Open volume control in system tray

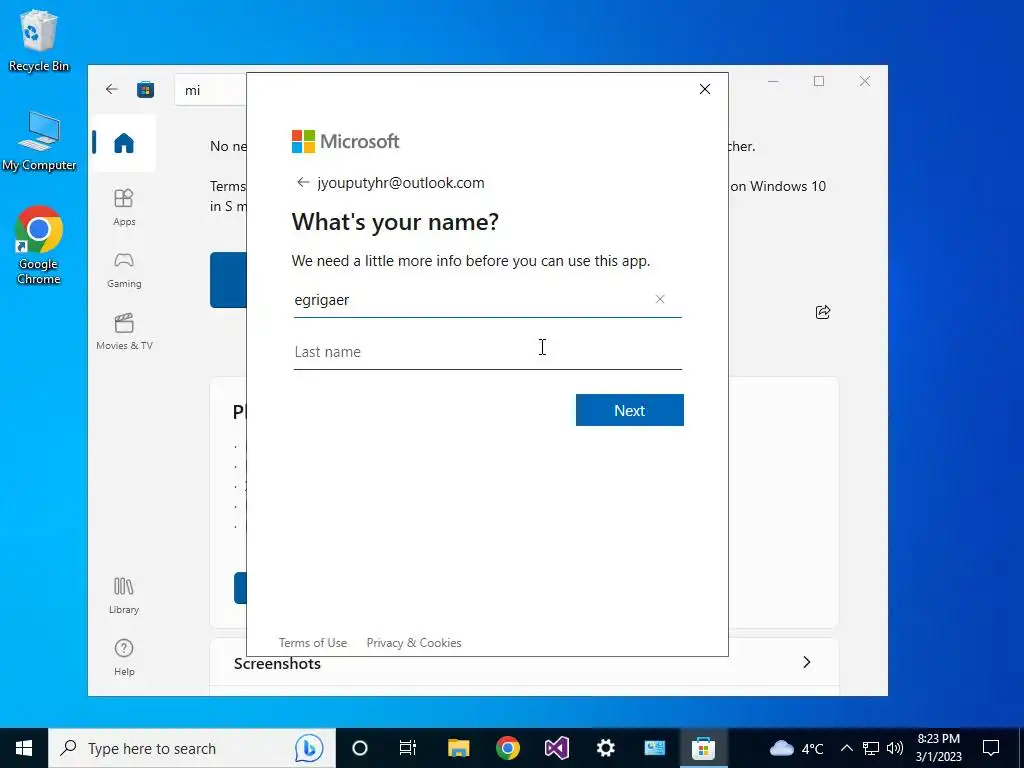pyautogui.click(x=895, y=748)
